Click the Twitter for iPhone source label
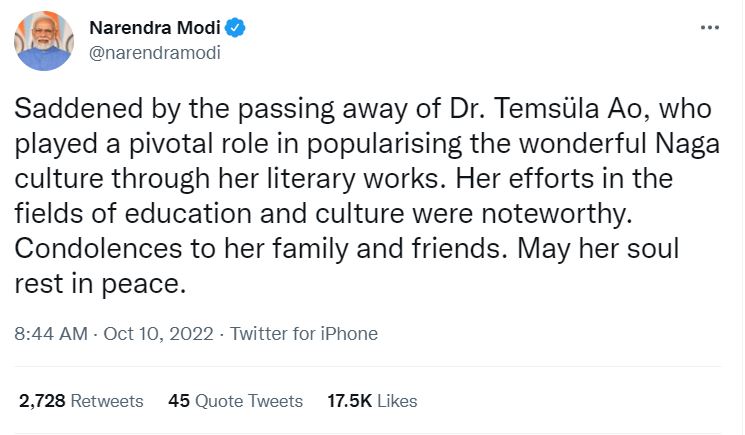 (304, 334)
